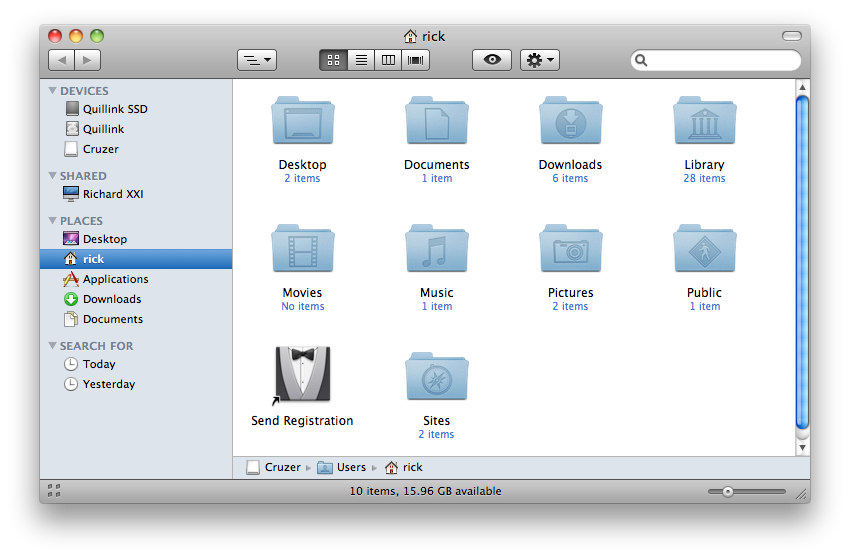
Task: Search for files from Yesterday
Action: click(136, 384)
